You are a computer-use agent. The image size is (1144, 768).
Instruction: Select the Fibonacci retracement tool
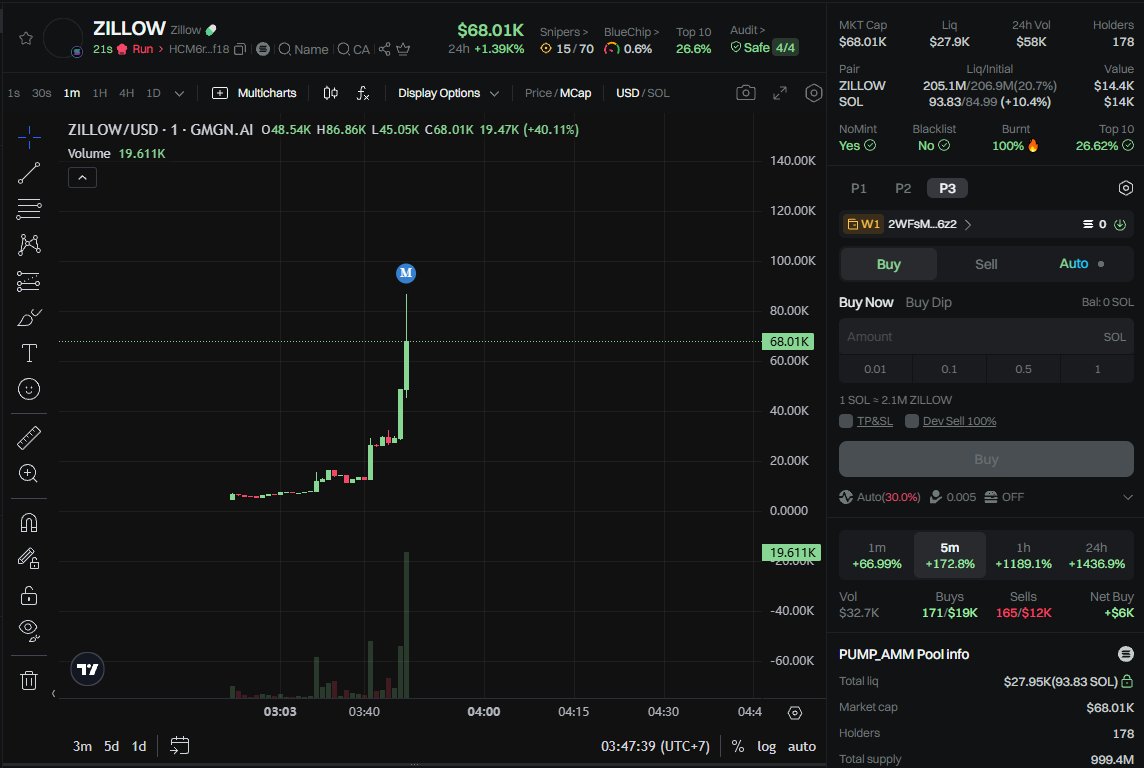[x=29, y=209]
